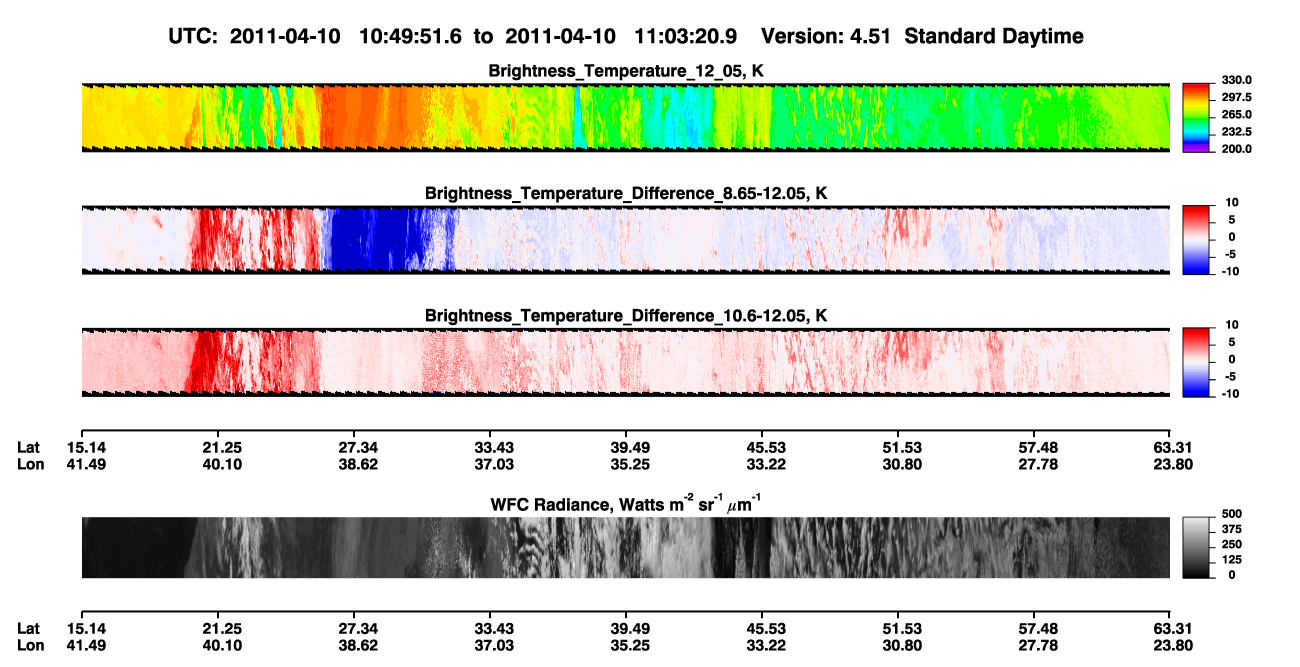Image resolution: width=1300 pixels, height=667 pixels.
Task: Click the 232.5 colorbar label
Action: (1236, 131)
